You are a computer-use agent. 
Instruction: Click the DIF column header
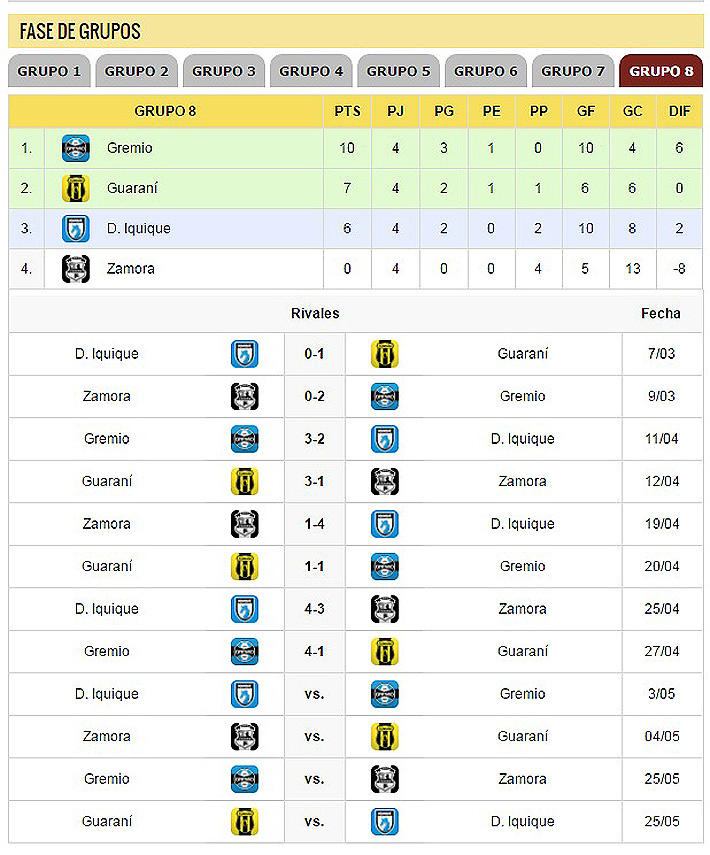[679, 111]
